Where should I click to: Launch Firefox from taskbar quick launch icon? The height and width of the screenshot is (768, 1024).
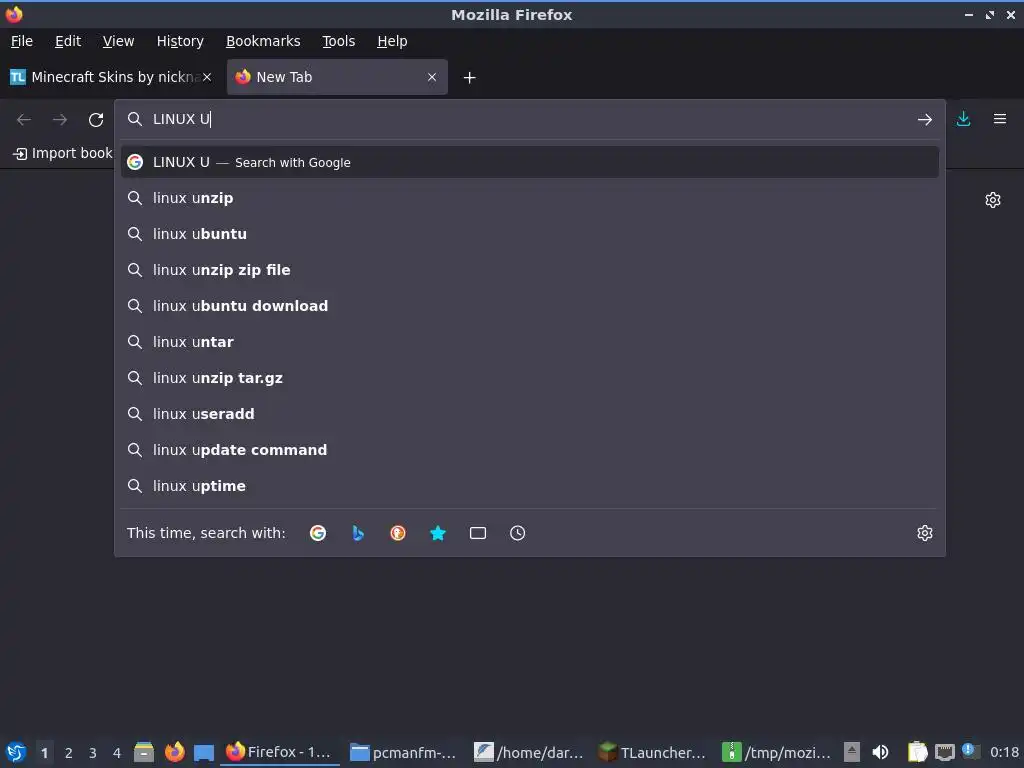pyautogui.click(x=174, y=752)
